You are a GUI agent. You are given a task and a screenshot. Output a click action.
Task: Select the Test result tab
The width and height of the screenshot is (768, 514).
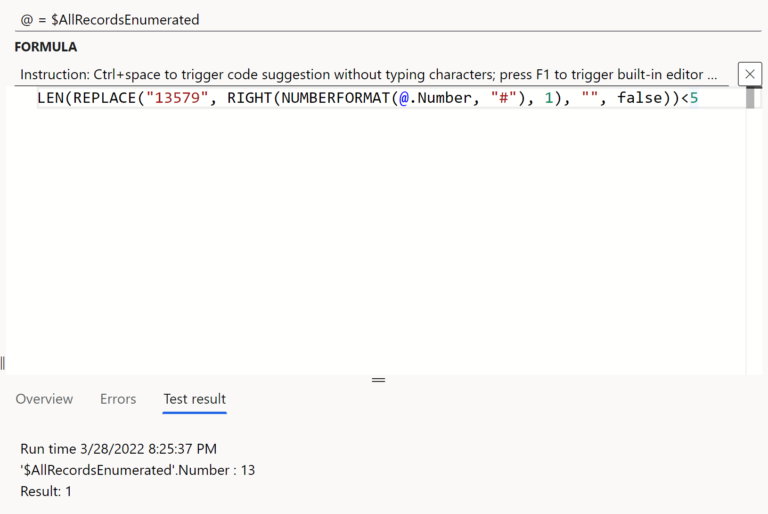194,399
